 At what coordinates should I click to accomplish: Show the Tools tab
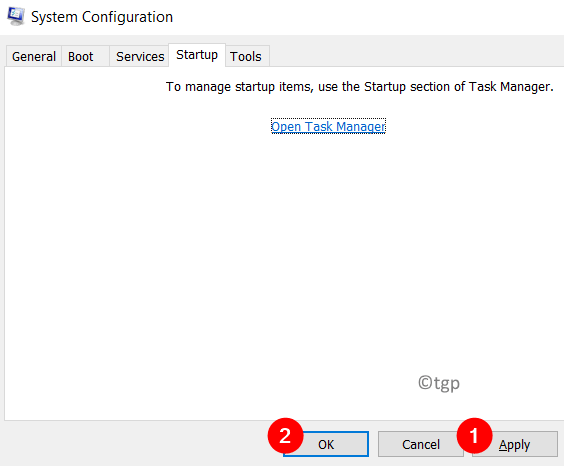tap(246, 56)
